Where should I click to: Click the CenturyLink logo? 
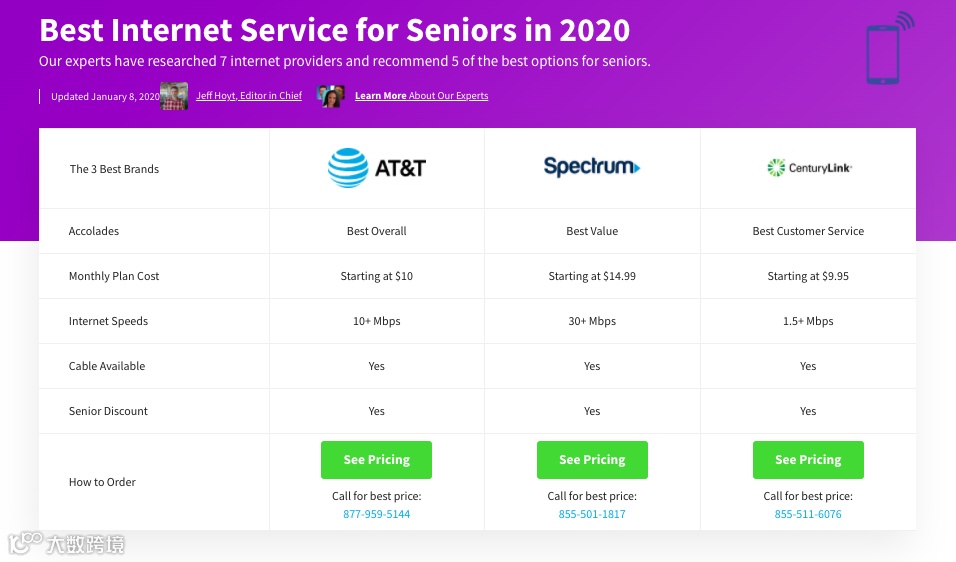click(808, 168)
